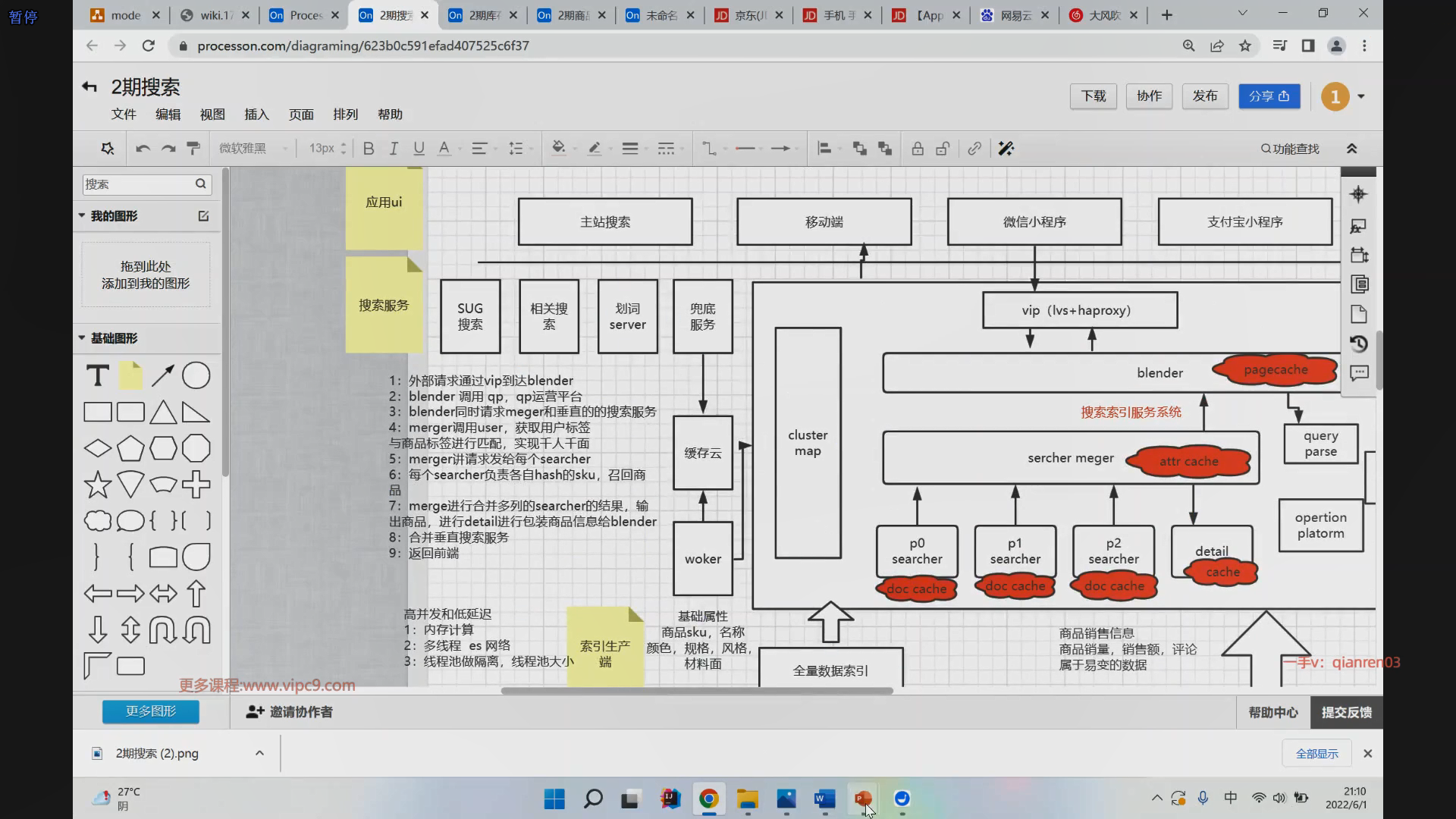Open the 插入 menu
1456x819 pixels.
click(256, 115)
